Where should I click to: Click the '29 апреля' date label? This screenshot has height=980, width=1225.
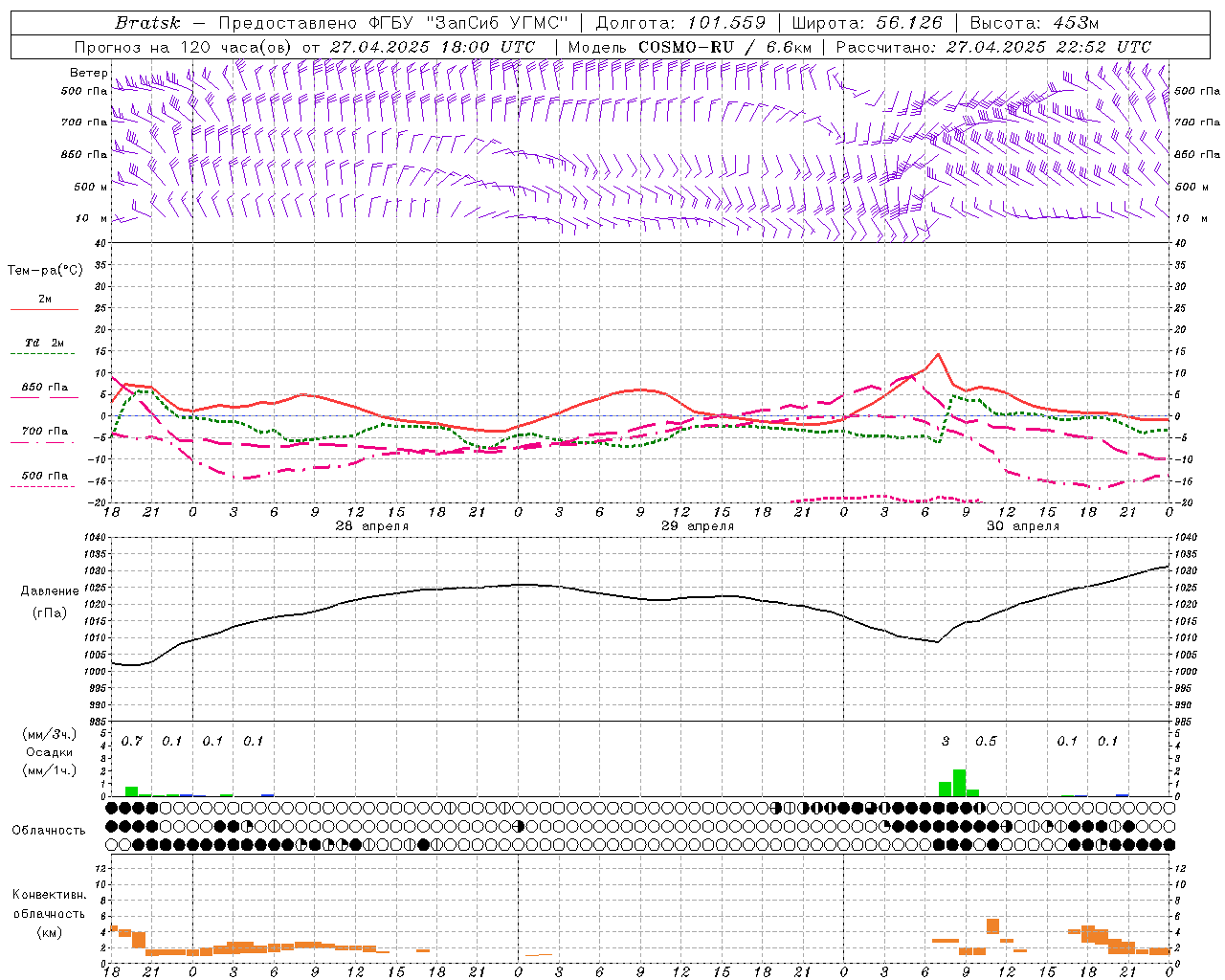[x=698, y=526]
